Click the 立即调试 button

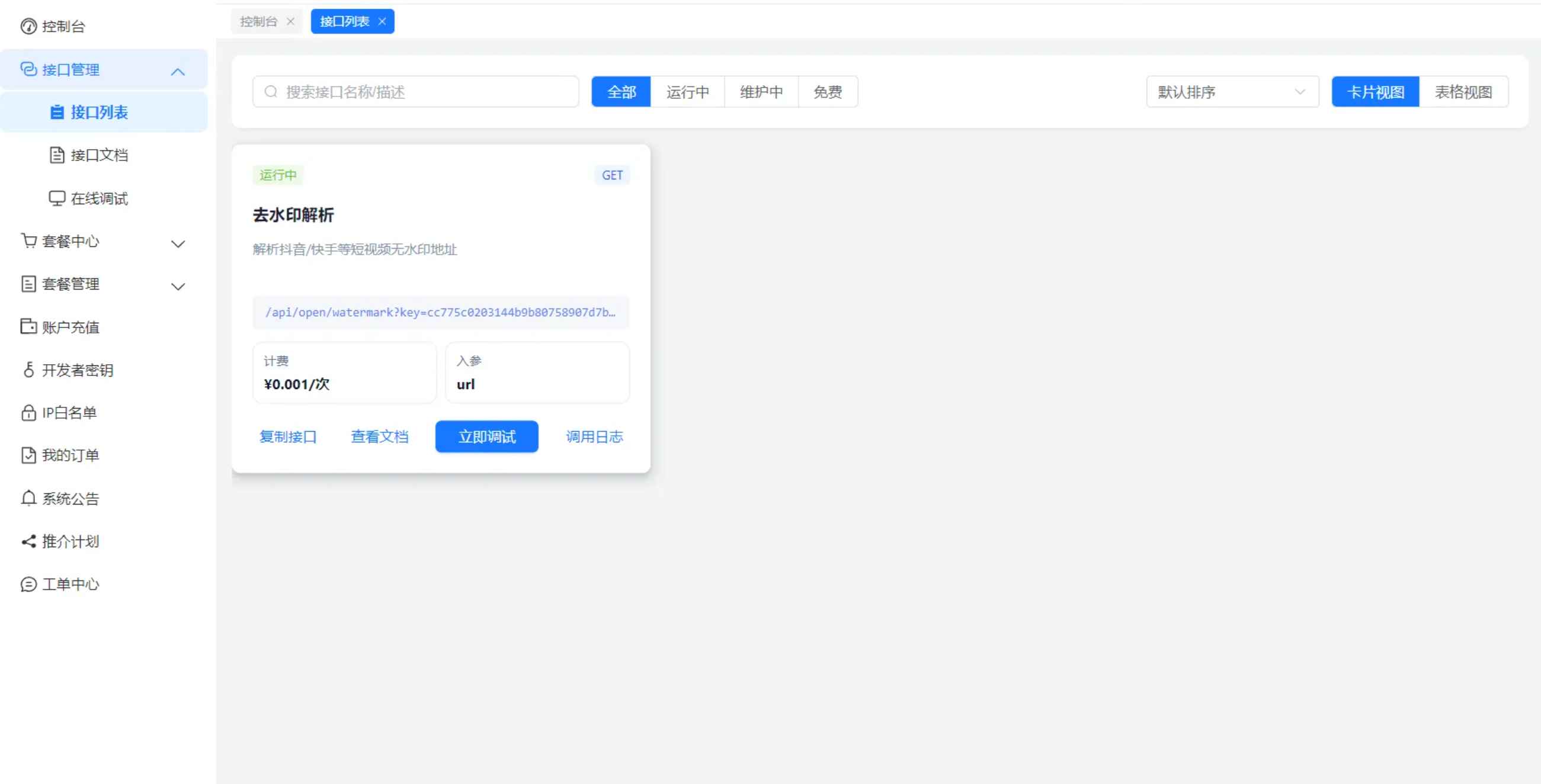(486, 436)
